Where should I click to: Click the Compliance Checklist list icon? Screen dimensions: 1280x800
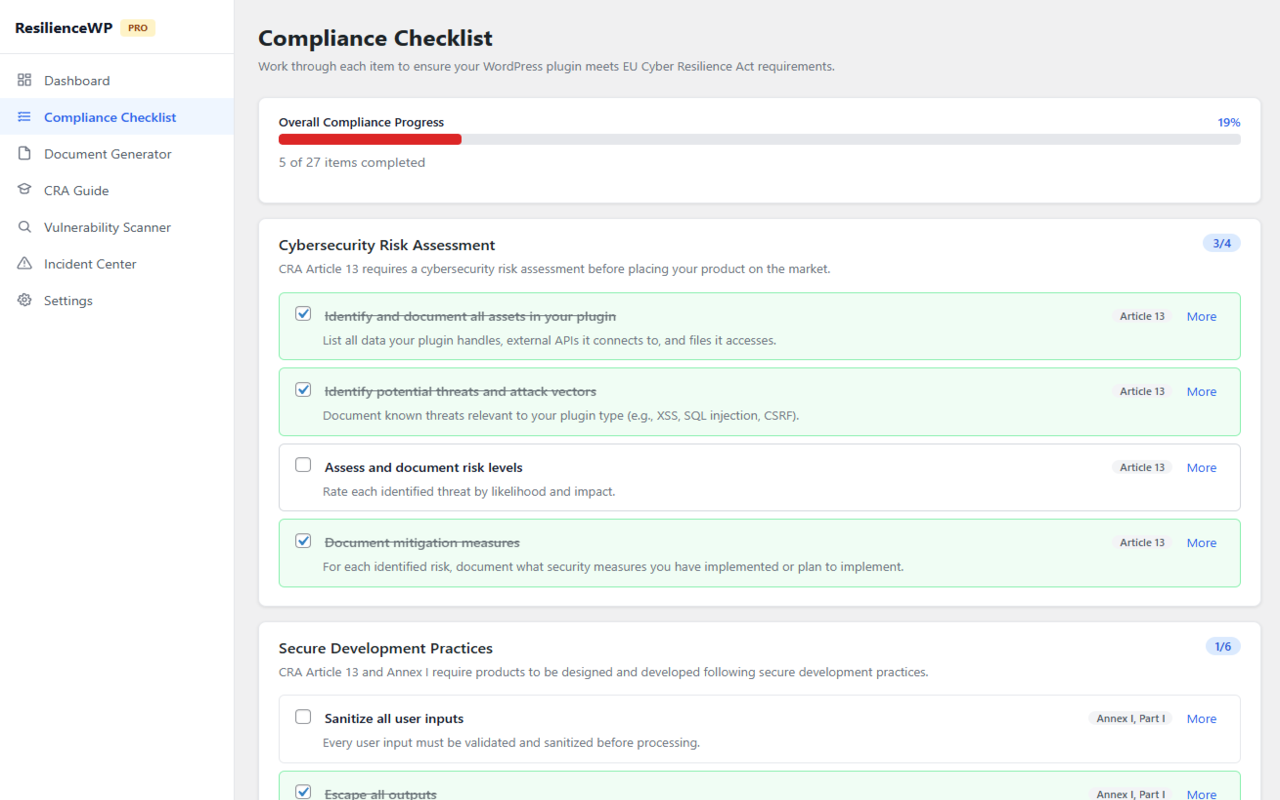[24, 116]
